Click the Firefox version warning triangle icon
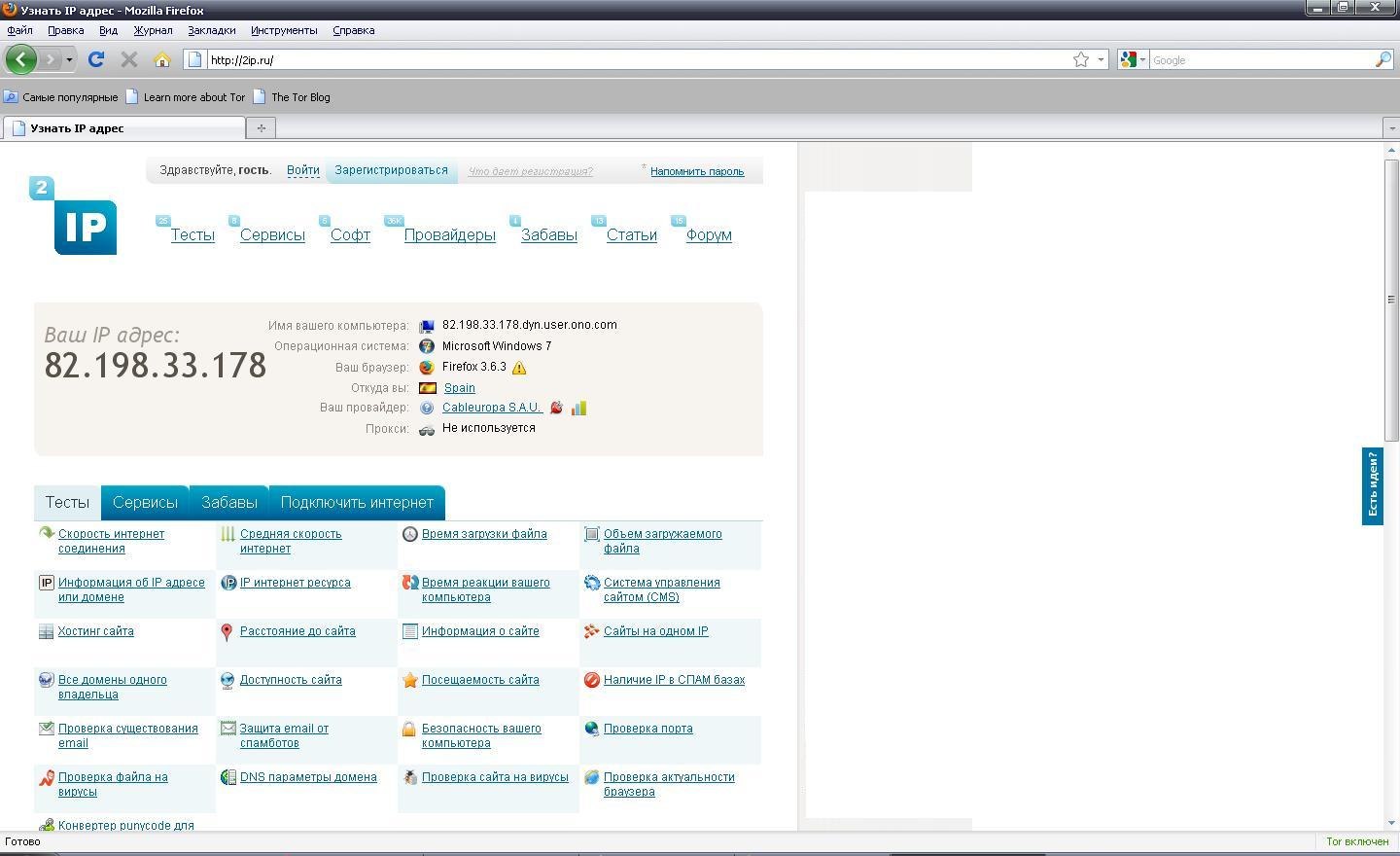The height and width of the screenshot is (856, 1400). (519, 368)
